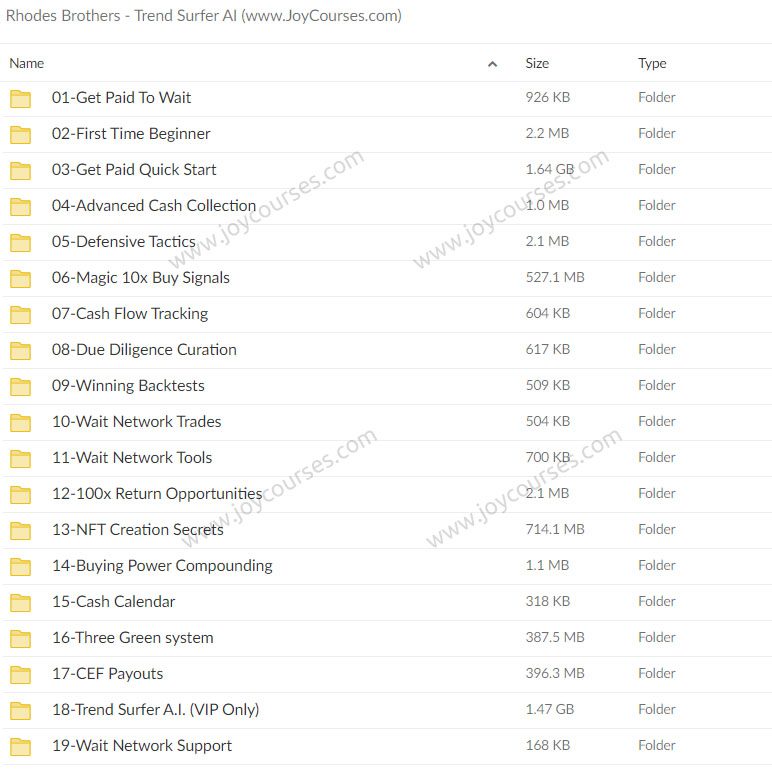Click the folder icon beside 02-First Time Beginner
772x776 pixels.
[20, 135]
